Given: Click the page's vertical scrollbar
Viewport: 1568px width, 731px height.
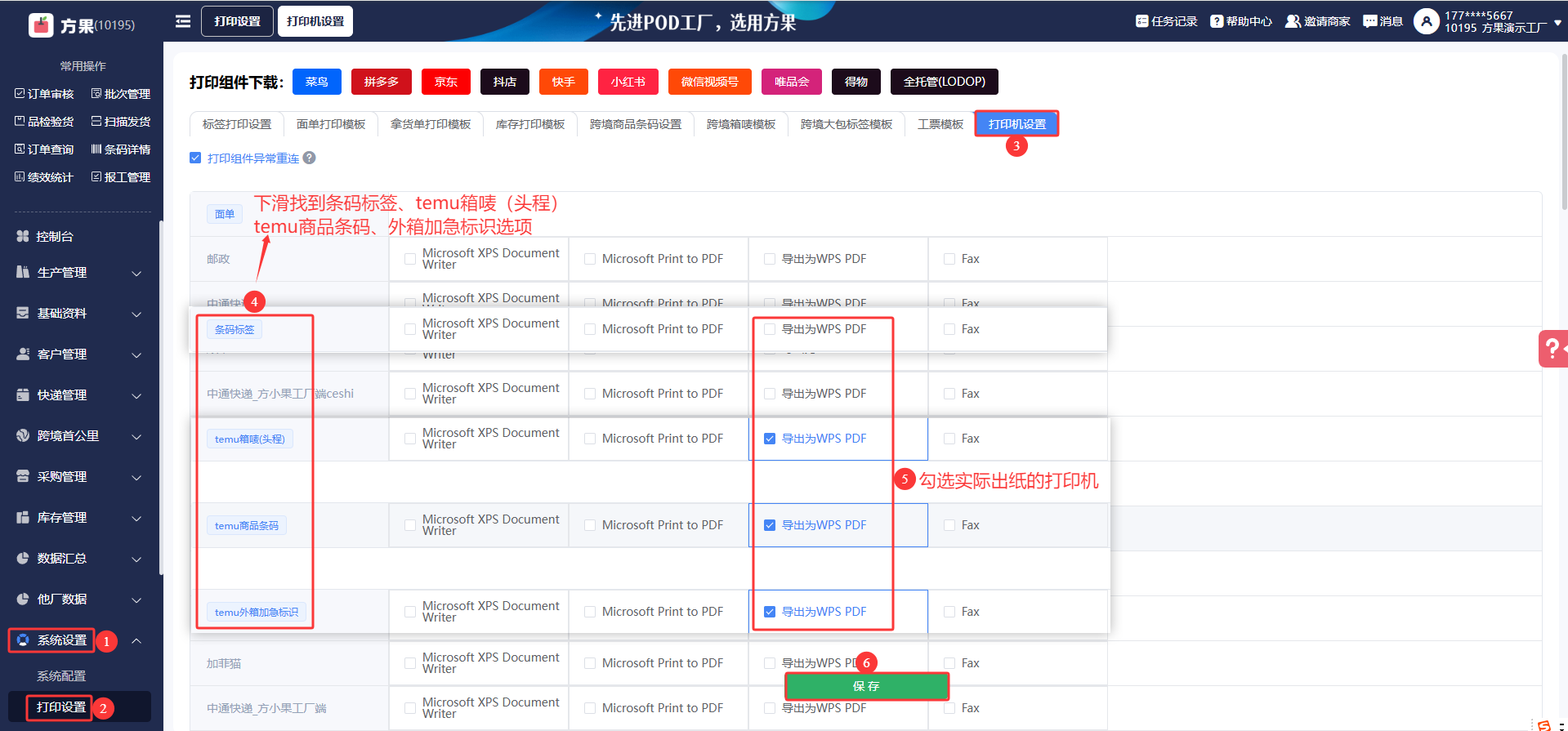Looking at the screenshot, I should tap(1564, 131).
